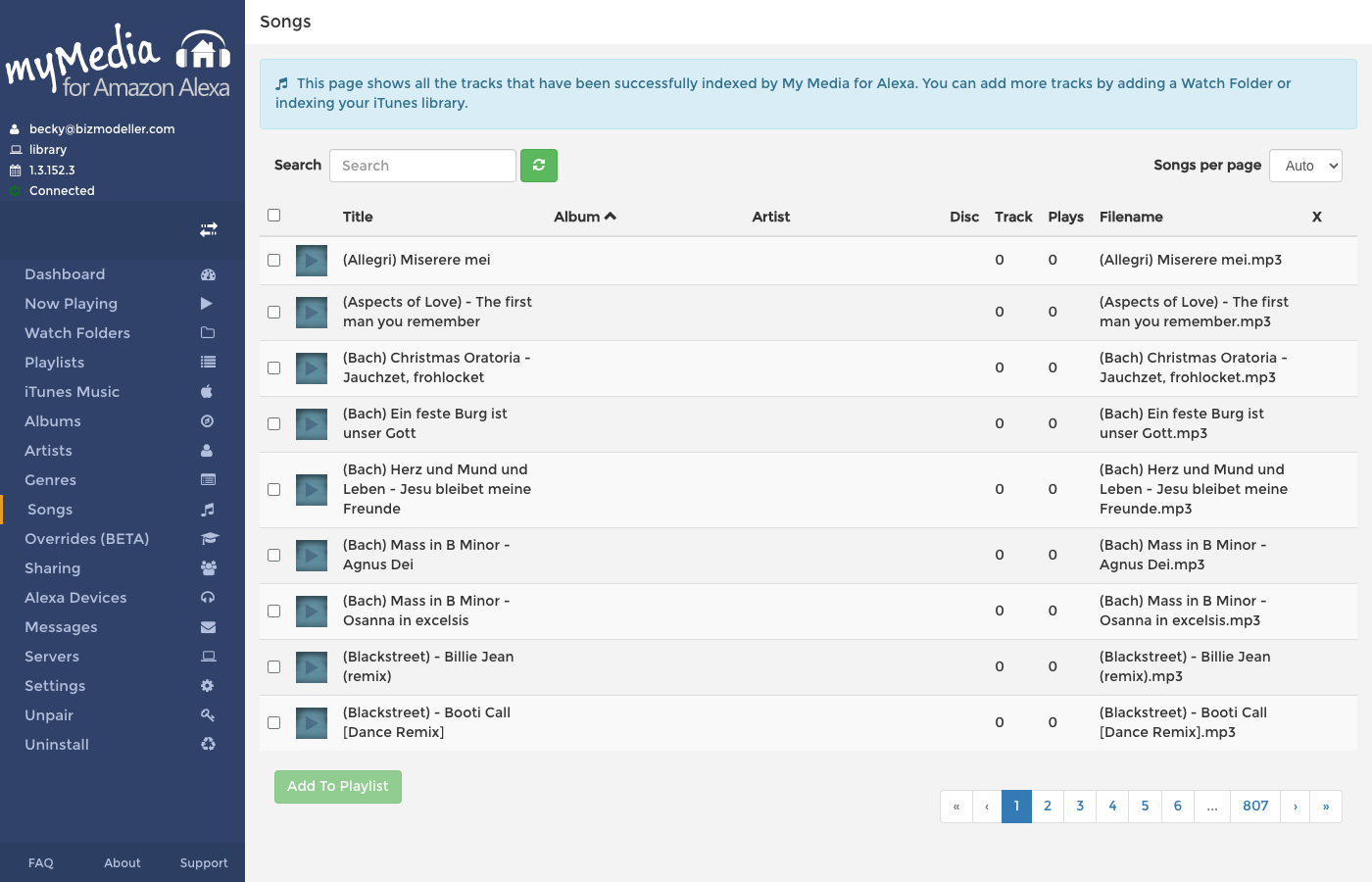Open the Support link in the footer
1372x882 pixels.
click(x=204, y=863)
